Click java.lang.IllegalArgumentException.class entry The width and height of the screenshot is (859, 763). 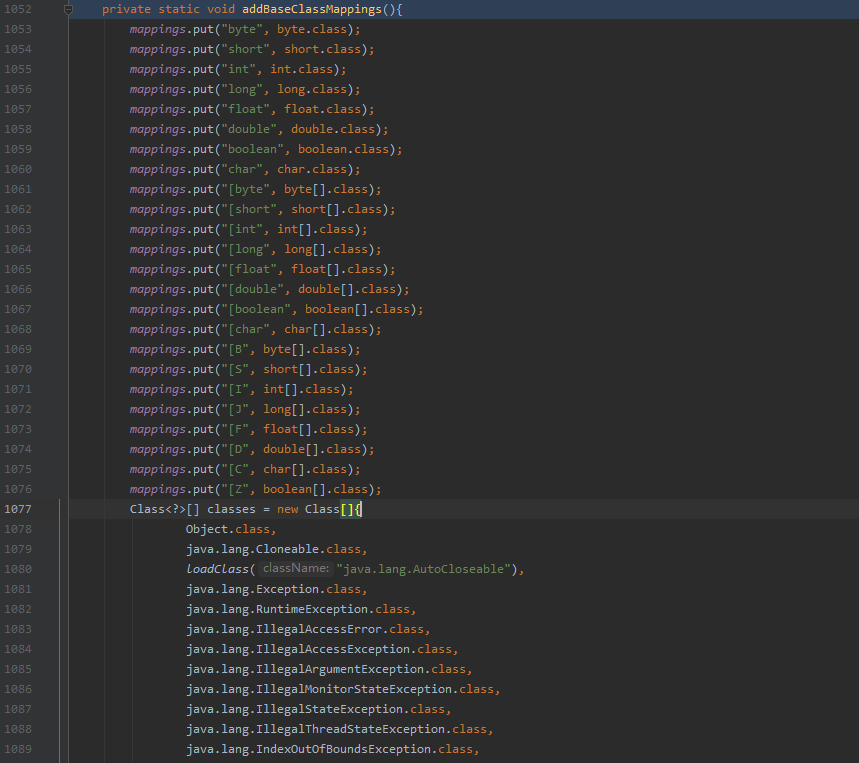tap(325, 669)
